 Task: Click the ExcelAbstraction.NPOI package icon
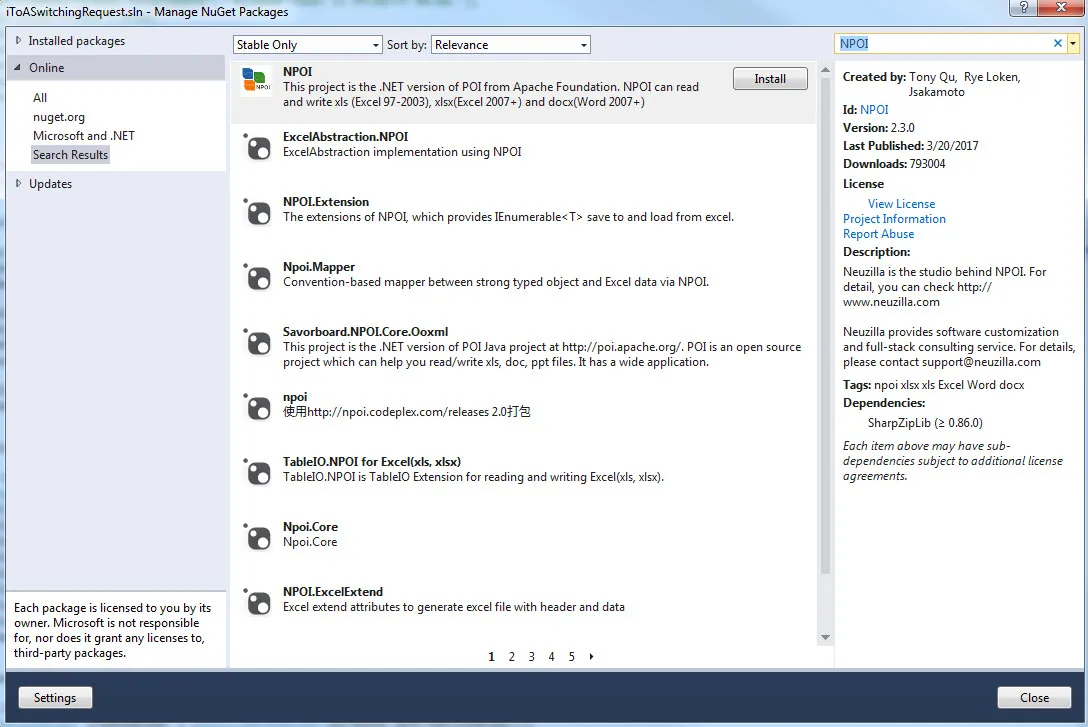click(x=258, y=147)
